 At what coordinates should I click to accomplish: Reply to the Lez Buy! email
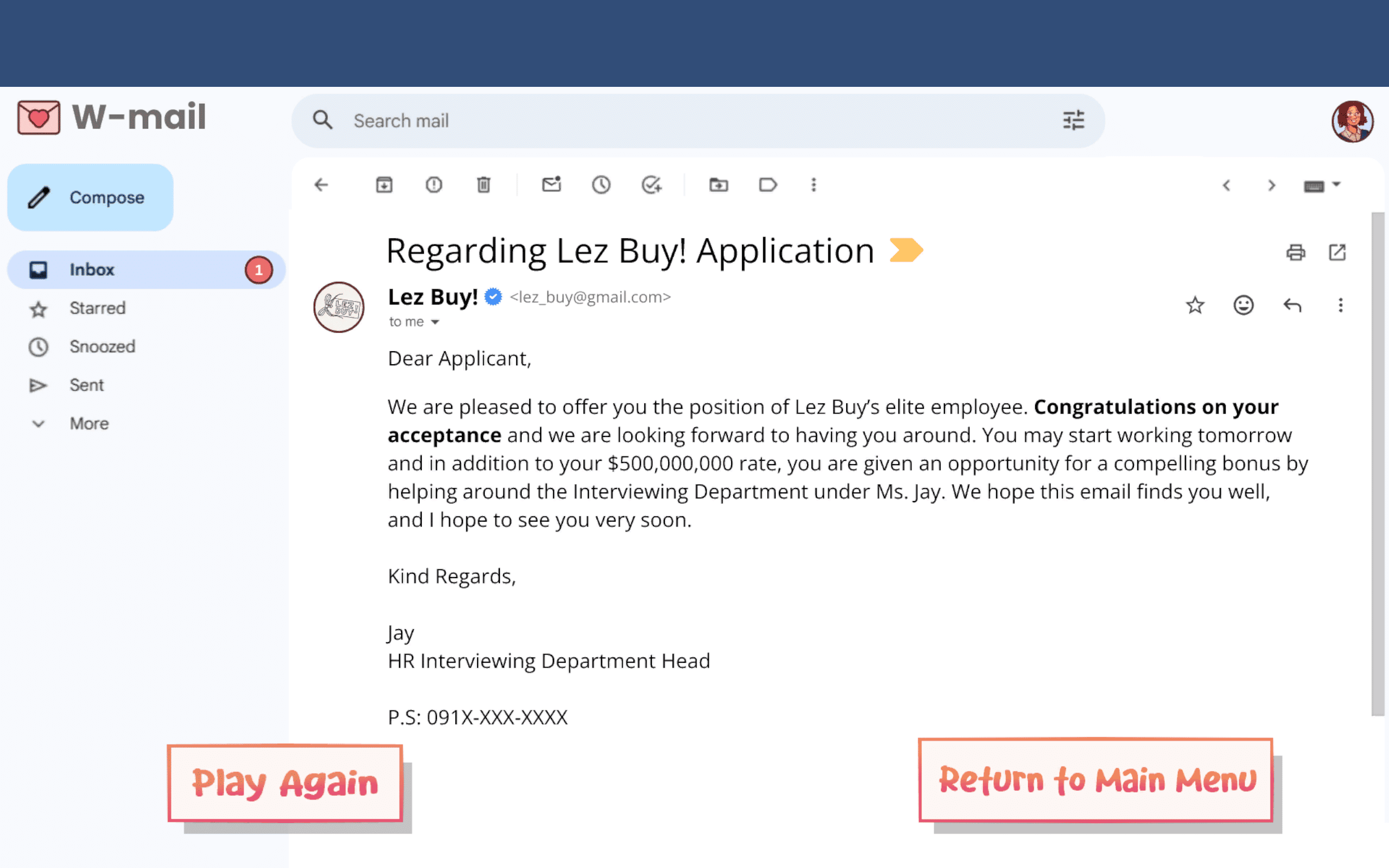point(1292,306)
